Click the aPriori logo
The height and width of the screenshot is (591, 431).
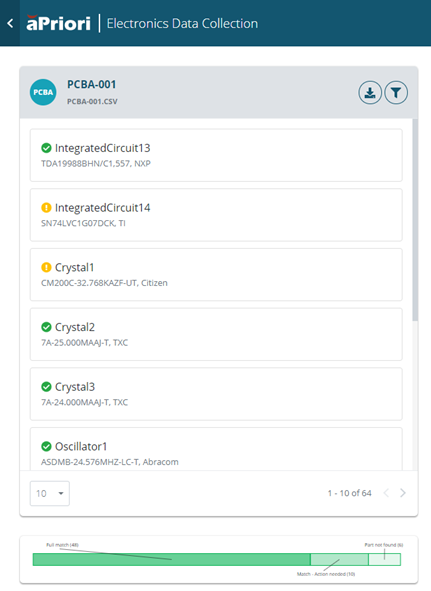58,23
